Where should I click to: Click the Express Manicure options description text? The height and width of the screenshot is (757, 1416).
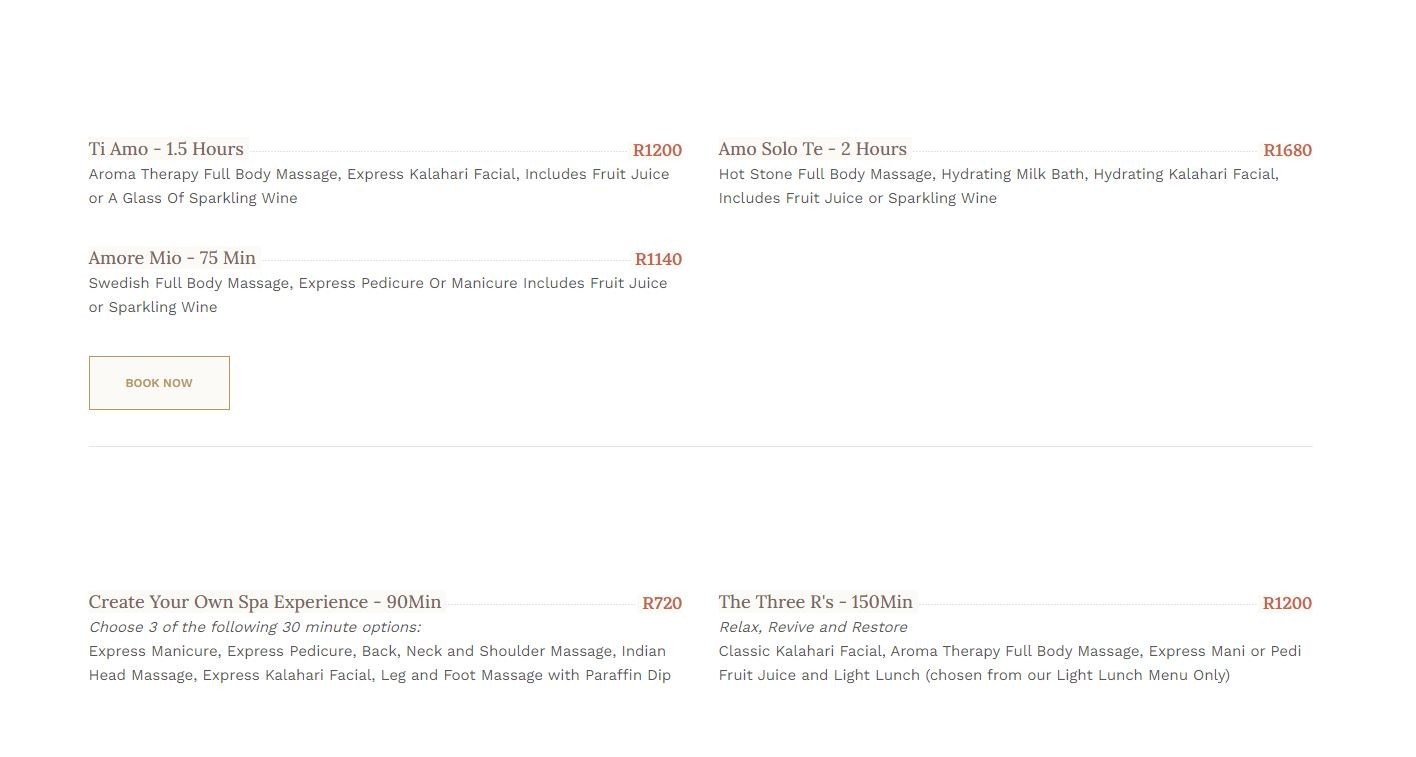379,663
